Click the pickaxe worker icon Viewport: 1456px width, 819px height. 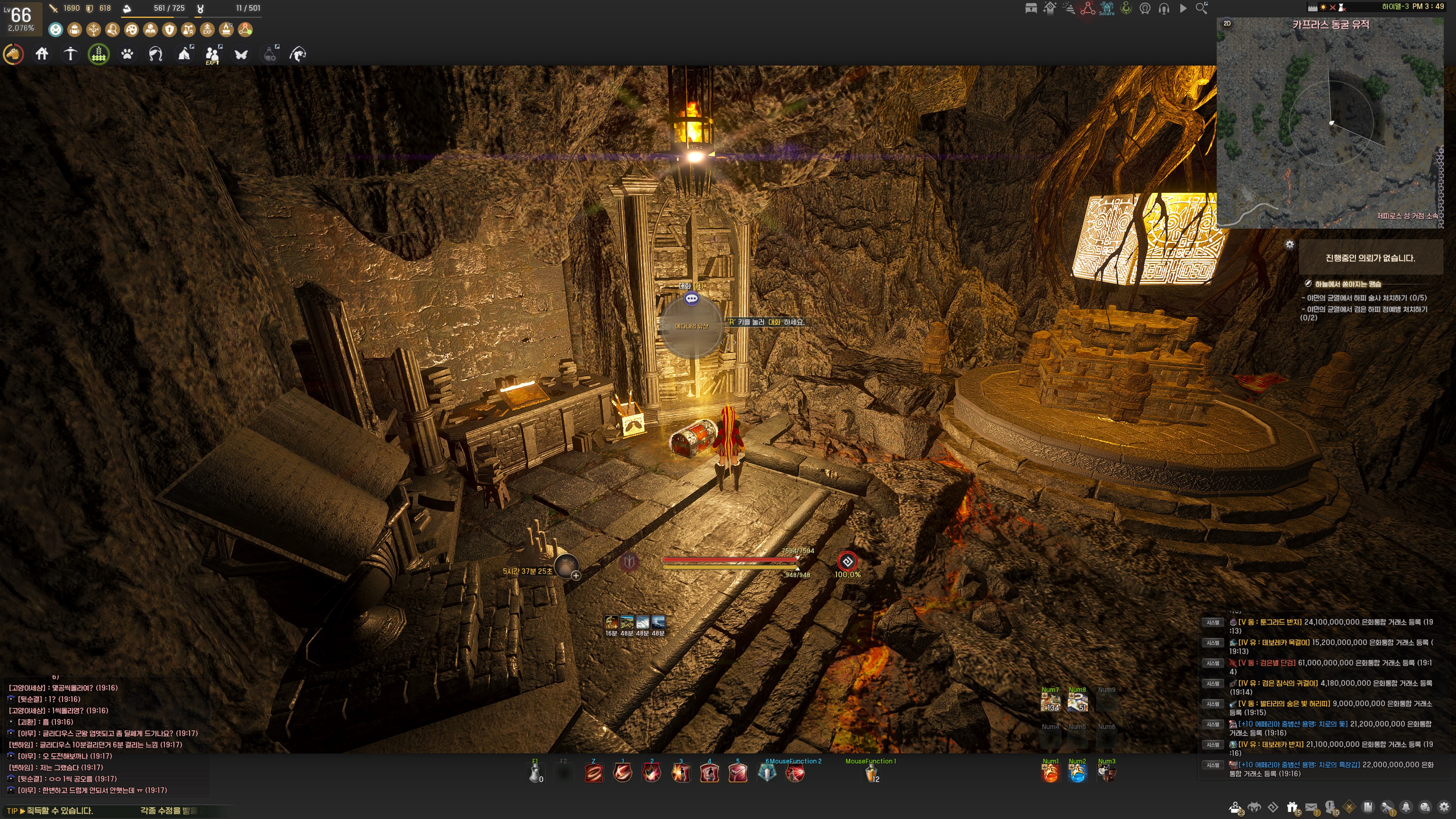70,54
